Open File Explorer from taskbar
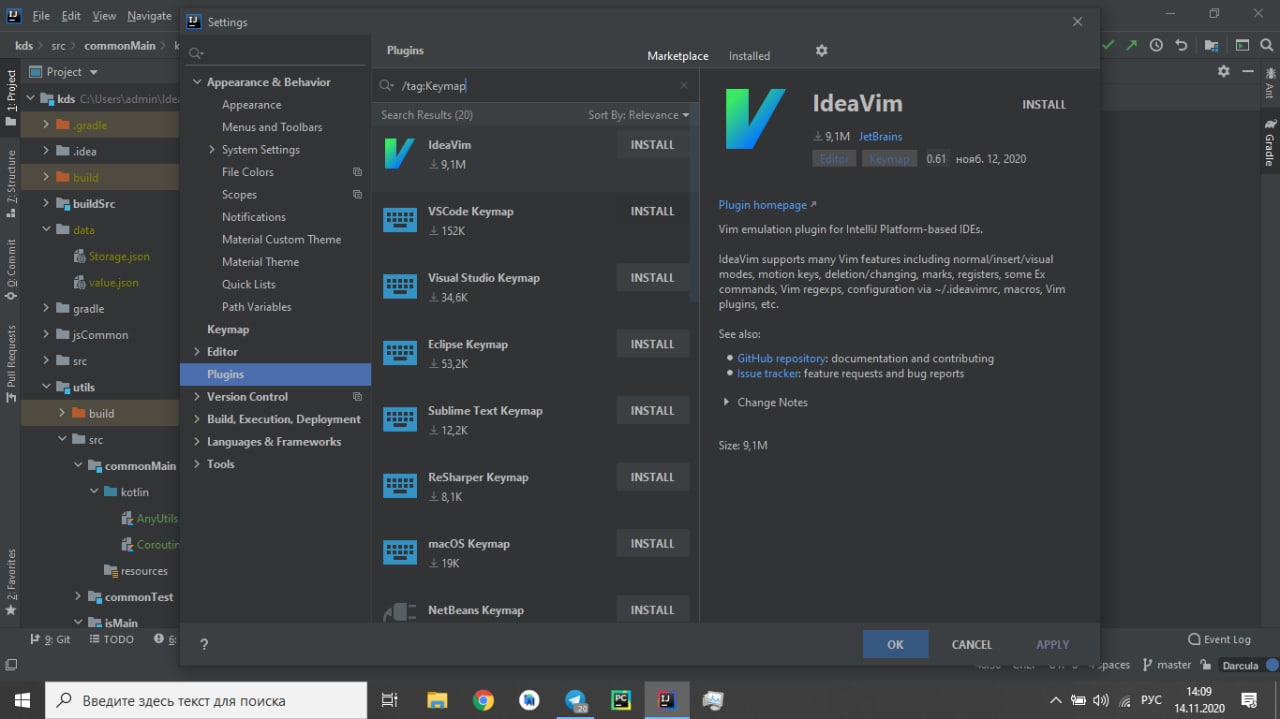 coord(437,700)
